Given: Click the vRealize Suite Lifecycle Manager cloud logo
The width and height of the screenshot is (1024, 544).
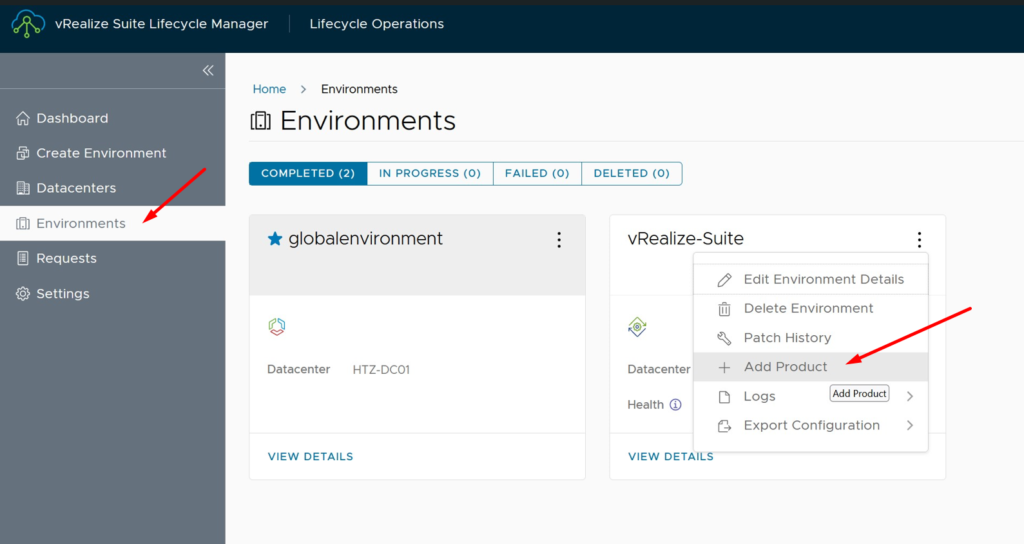Looking at the screenshot, I should click(27, 24).
